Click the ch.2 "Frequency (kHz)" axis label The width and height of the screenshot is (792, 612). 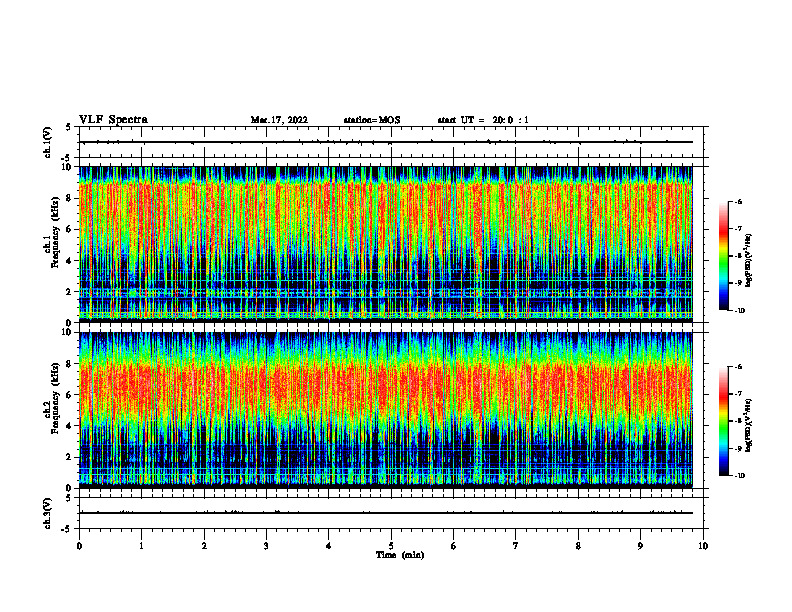pos(55,397)
